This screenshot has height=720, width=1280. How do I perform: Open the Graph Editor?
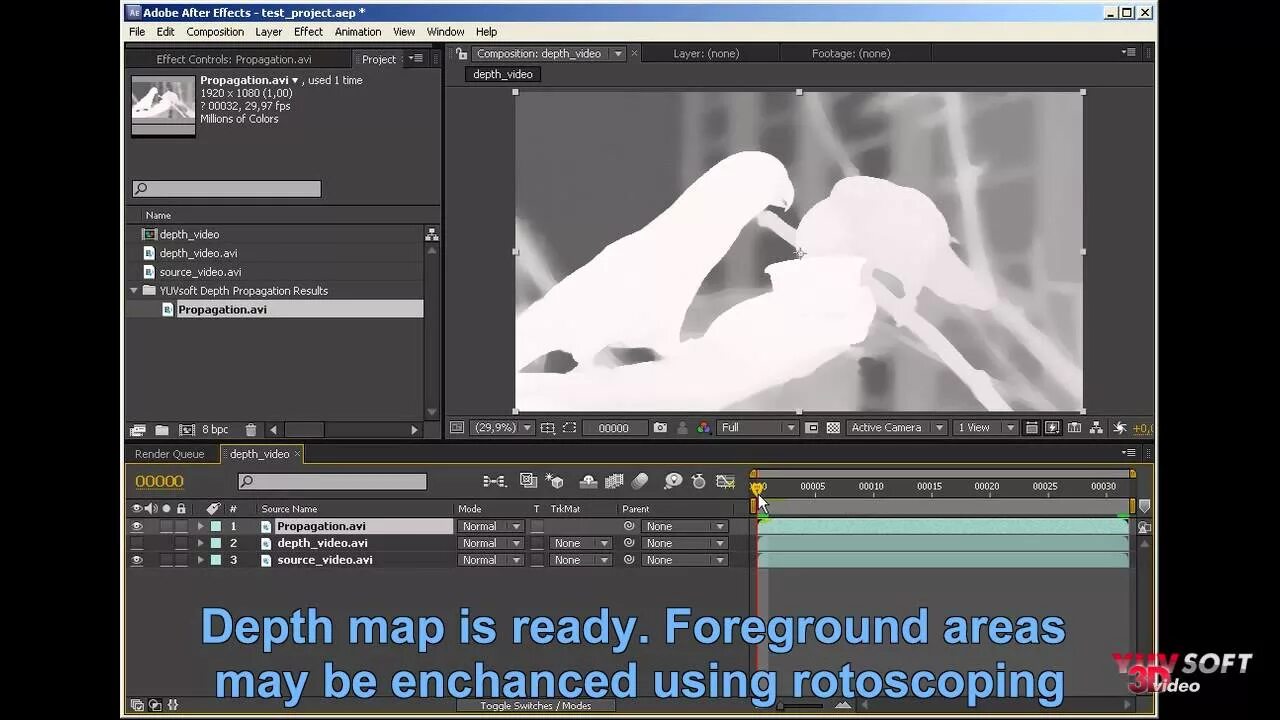click(x=726, y=481)
